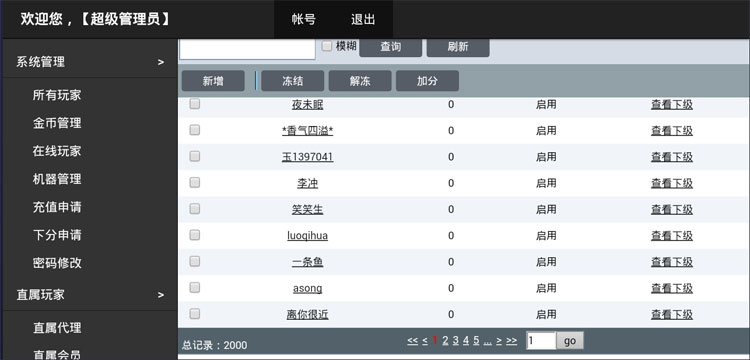Jump to last page with >> link
This screenshot has width=750, height=360.
[511, 340]
